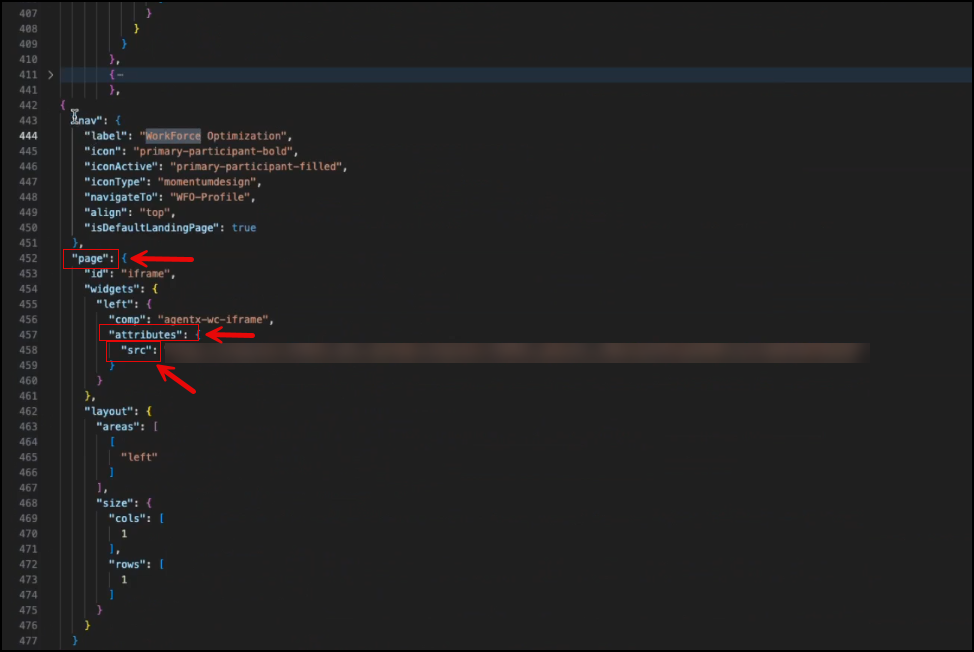Click the "agentx-wc-iframe" comp value
The width and height of the screenshot is (974, 652).
[x=220, y=319]
